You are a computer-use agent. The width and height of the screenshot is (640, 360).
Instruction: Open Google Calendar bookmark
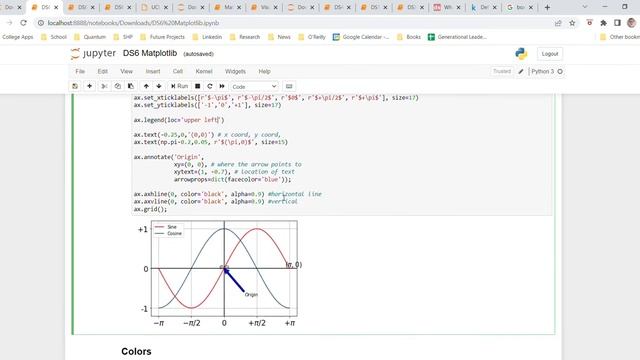coord(361,37)
